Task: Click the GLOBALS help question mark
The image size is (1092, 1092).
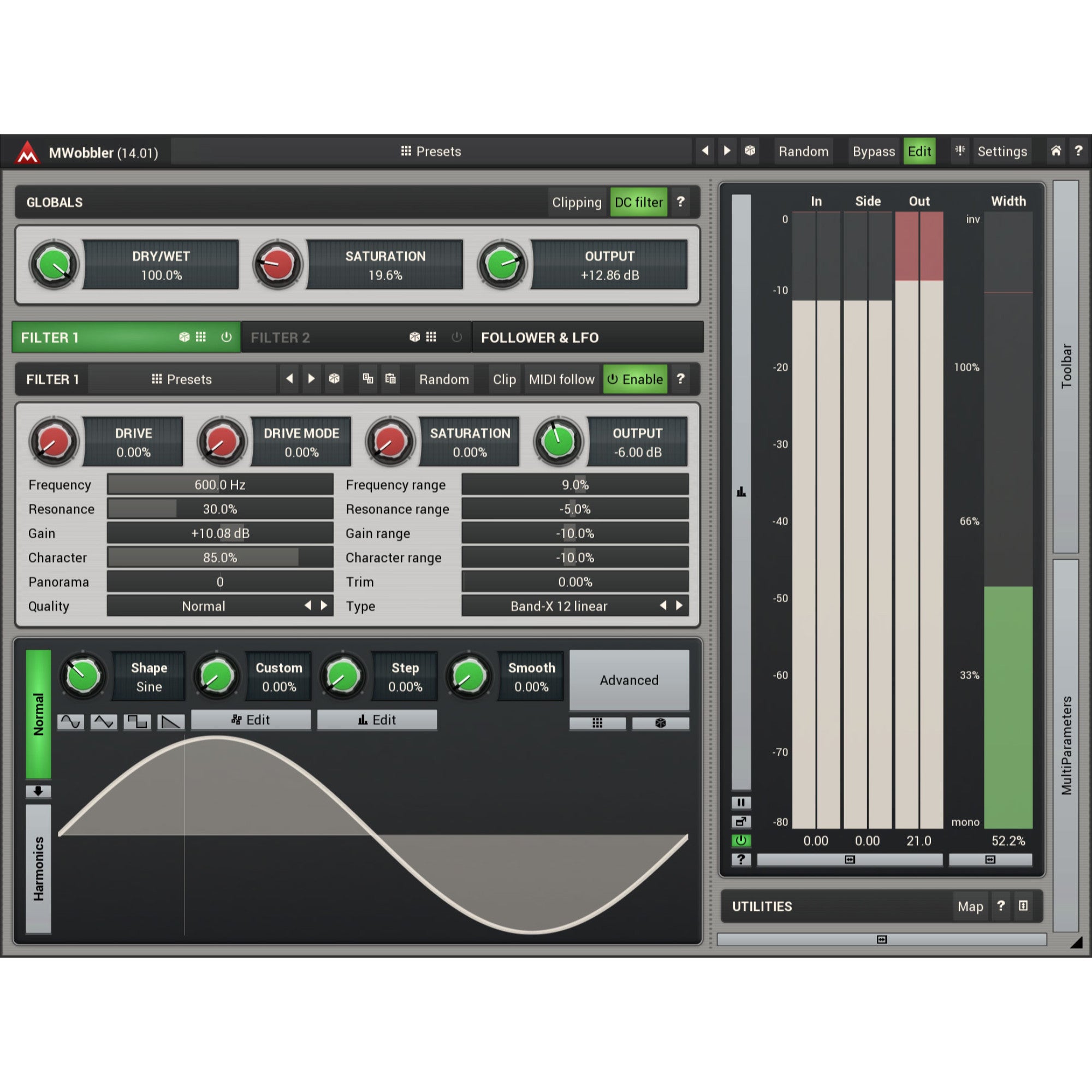Action: 680,202
